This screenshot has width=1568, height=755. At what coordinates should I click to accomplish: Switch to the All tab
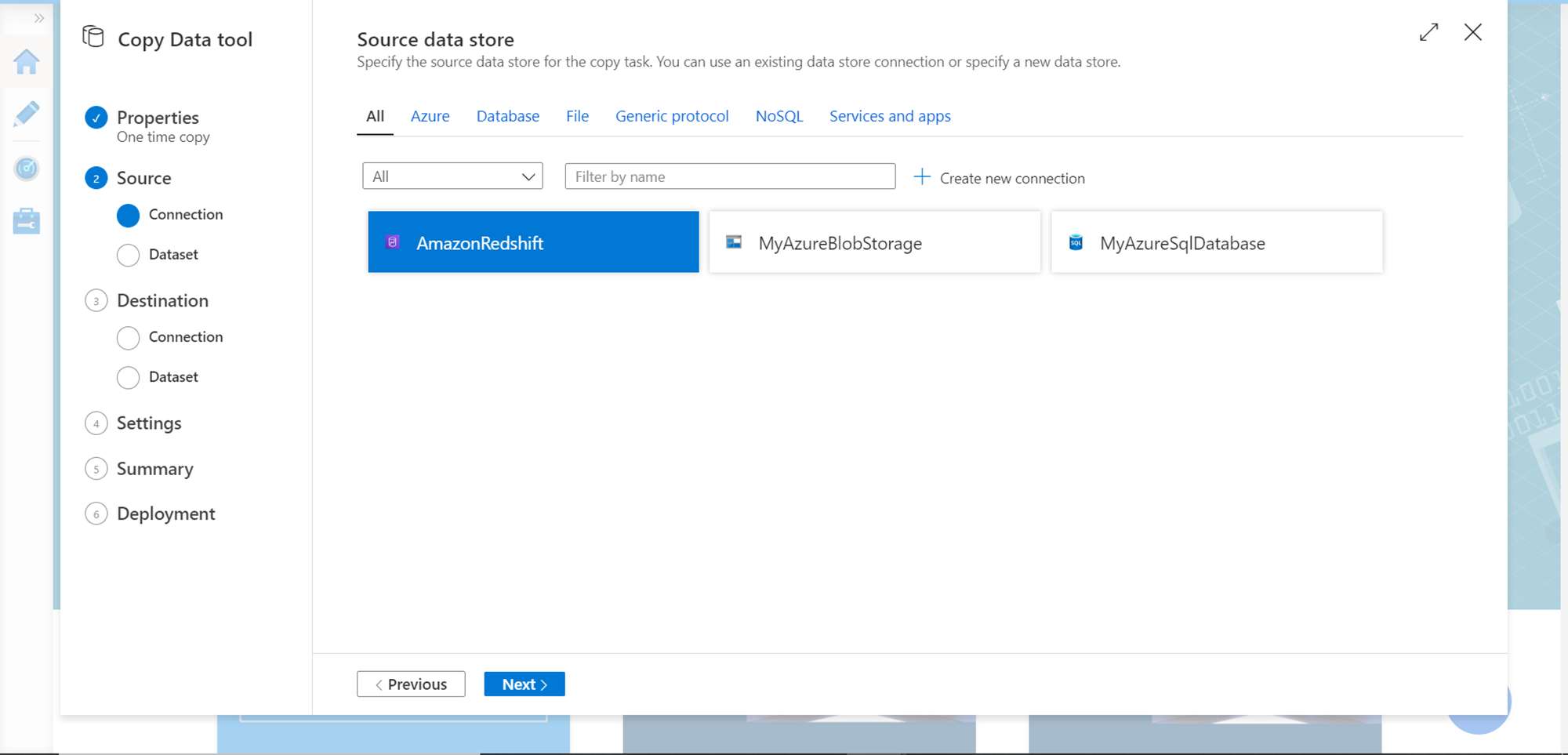(376, 116)
